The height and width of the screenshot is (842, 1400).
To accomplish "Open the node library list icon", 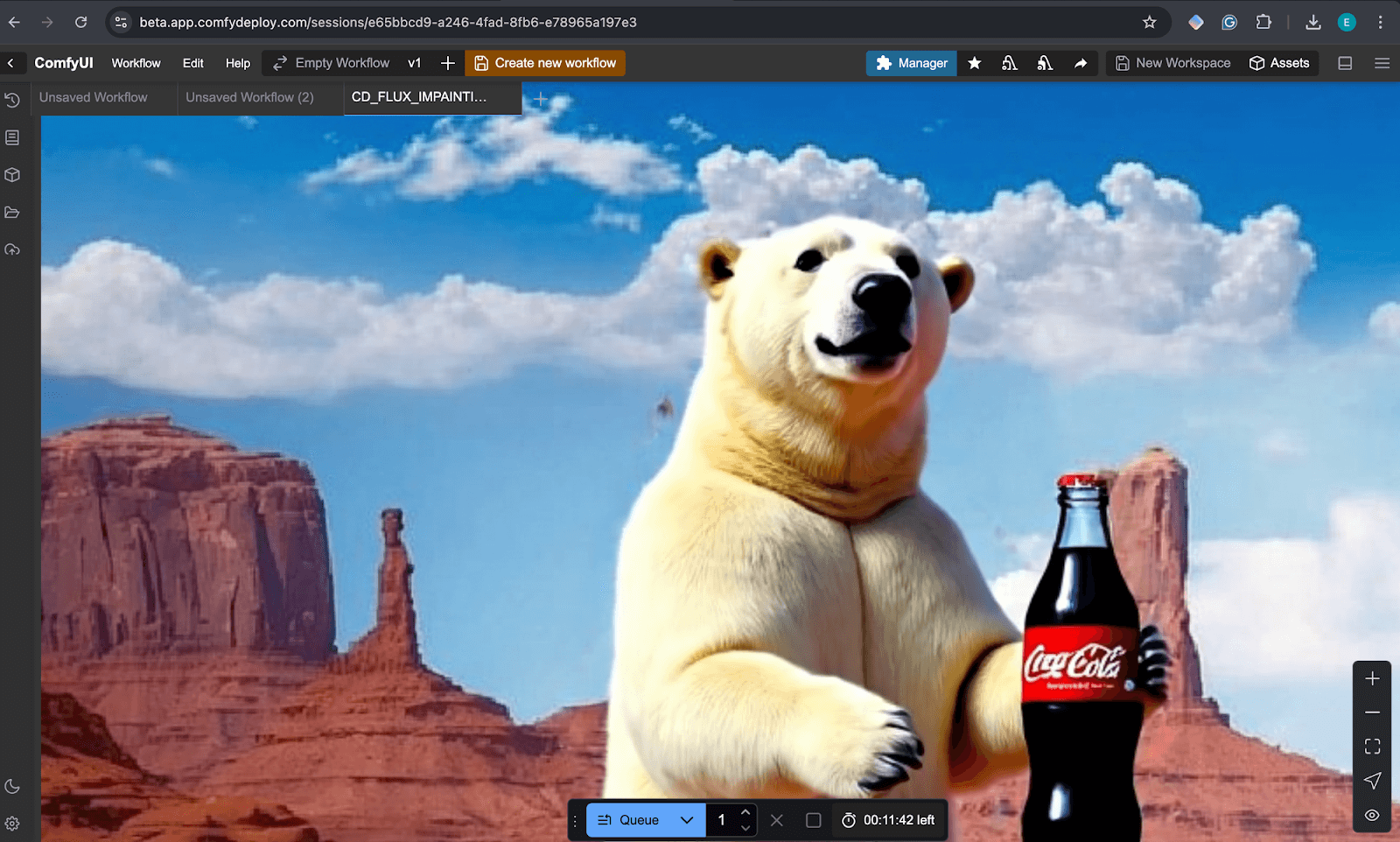I will click(x=12, y=137).
